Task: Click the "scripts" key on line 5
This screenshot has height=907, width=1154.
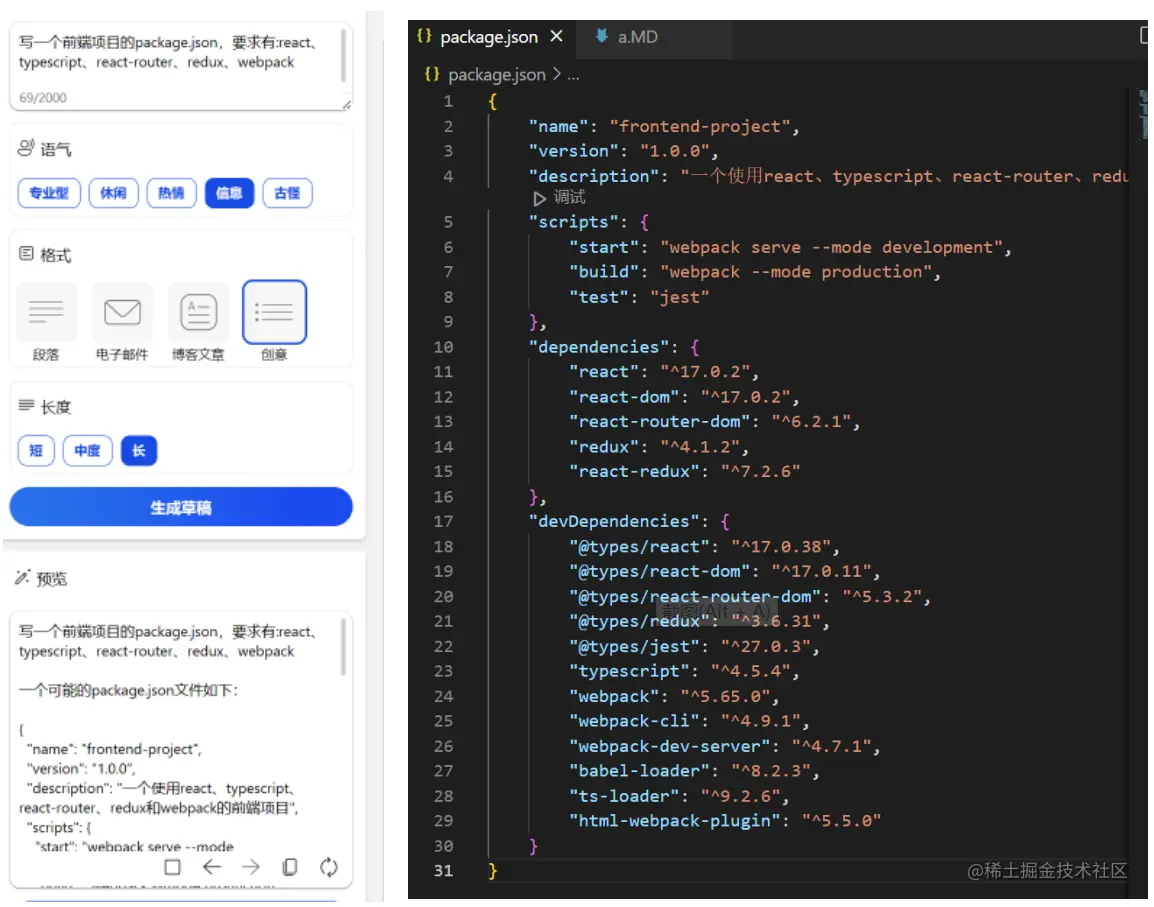Action: click(573, 222)
